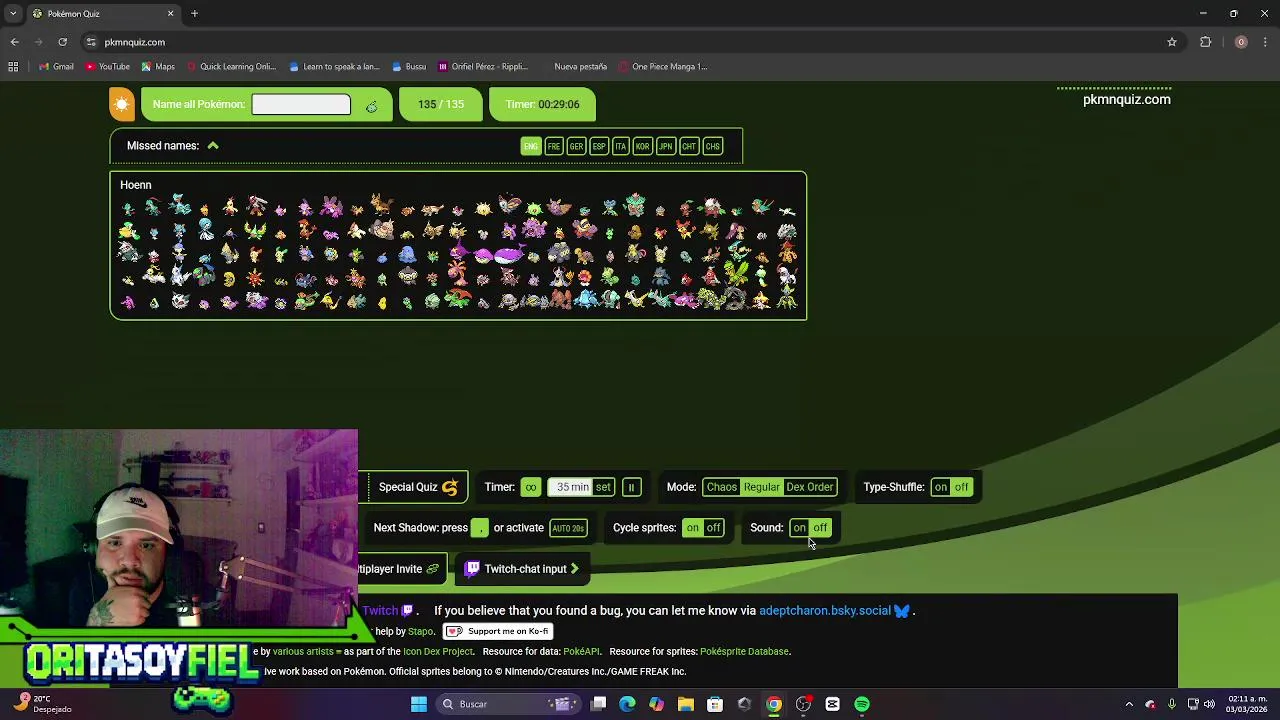Turn Type-Shuffle on

point(941,487)
